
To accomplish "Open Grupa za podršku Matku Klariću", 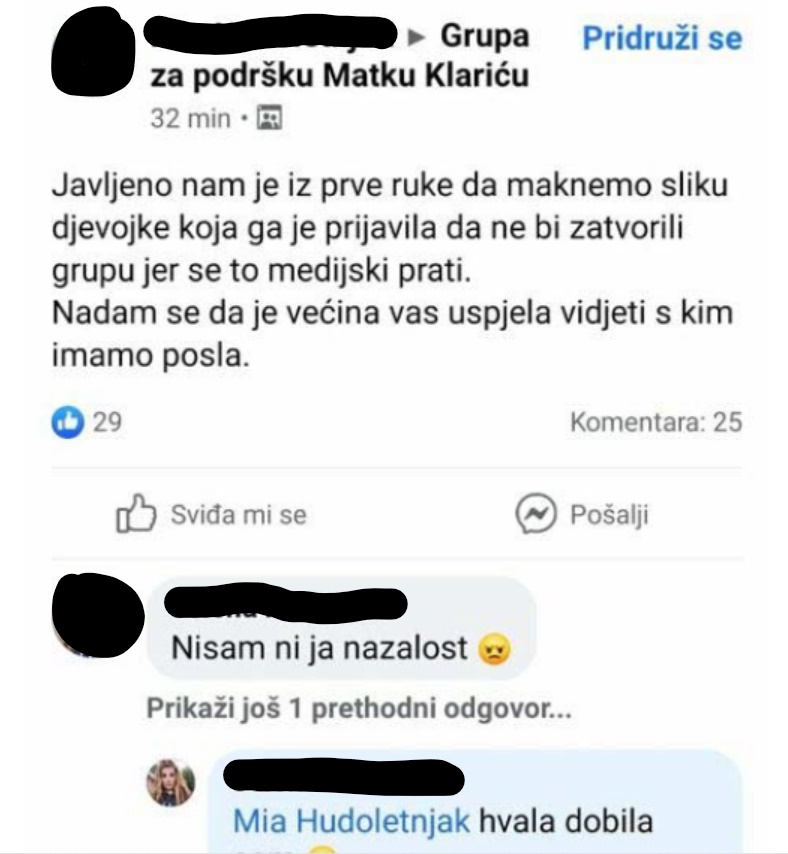I will coord(340,56).
